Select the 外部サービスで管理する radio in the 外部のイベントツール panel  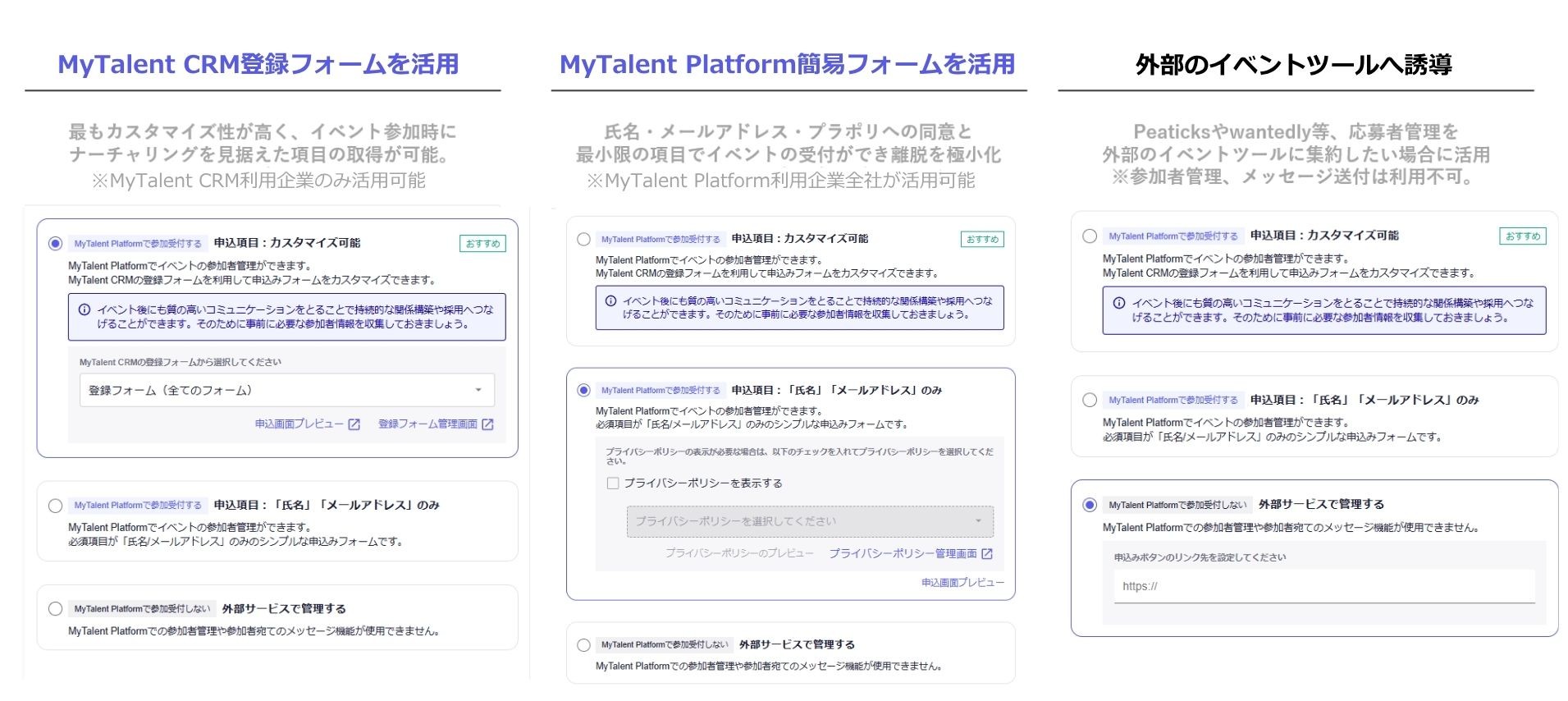coord(1090,505)
